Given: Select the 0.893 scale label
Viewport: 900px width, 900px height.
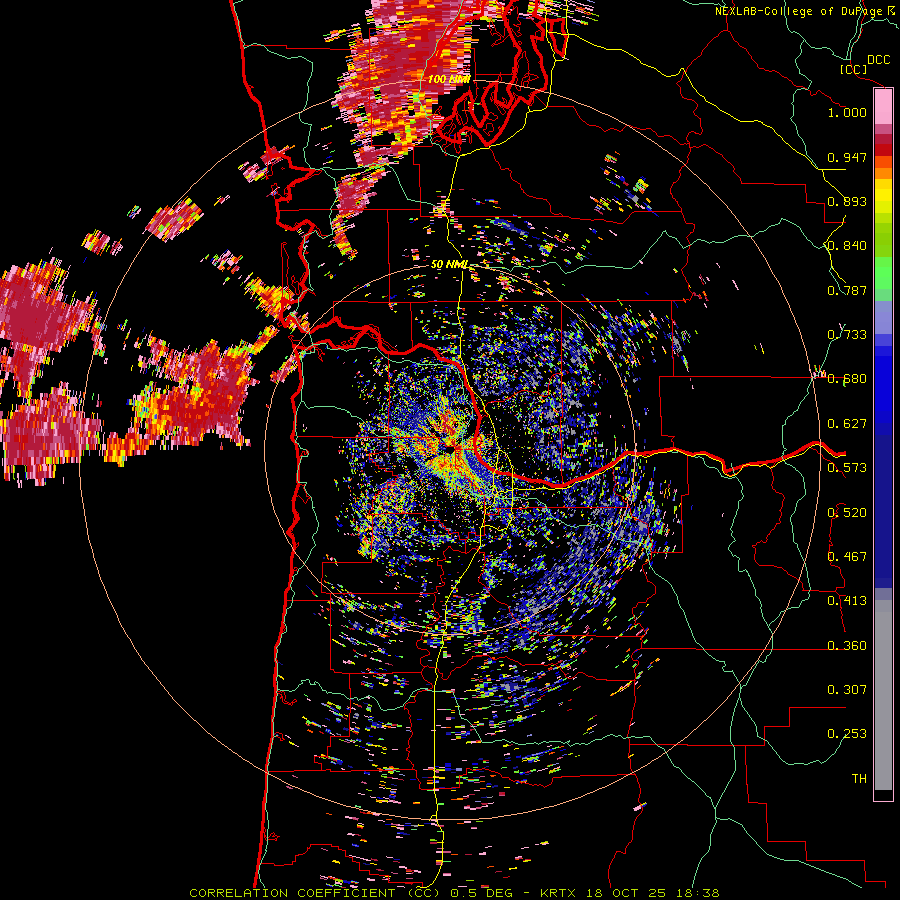Looking at the screenshot, I should 847,201.
